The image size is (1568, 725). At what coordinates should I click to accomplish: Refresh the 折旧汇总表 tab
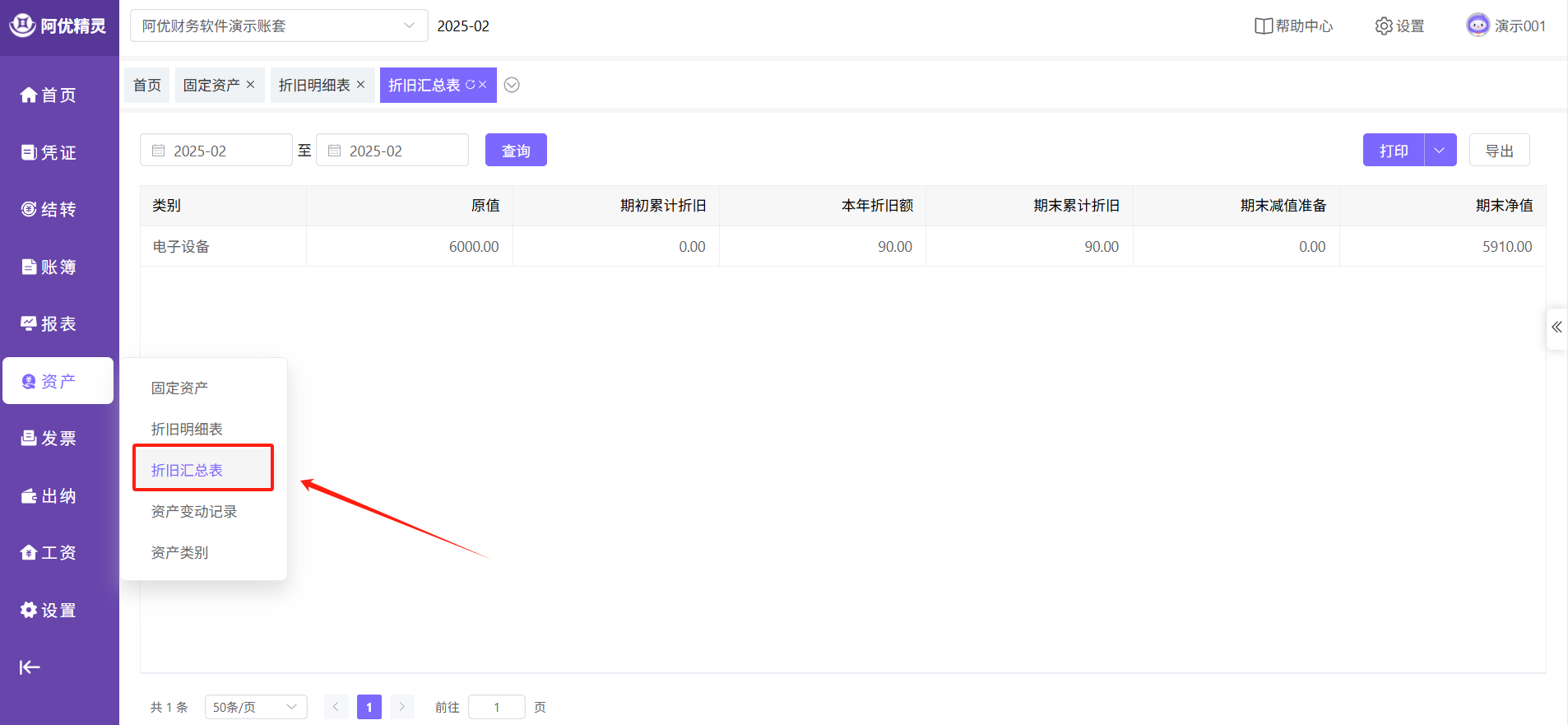pyautogui.click(x=470, y=85)
